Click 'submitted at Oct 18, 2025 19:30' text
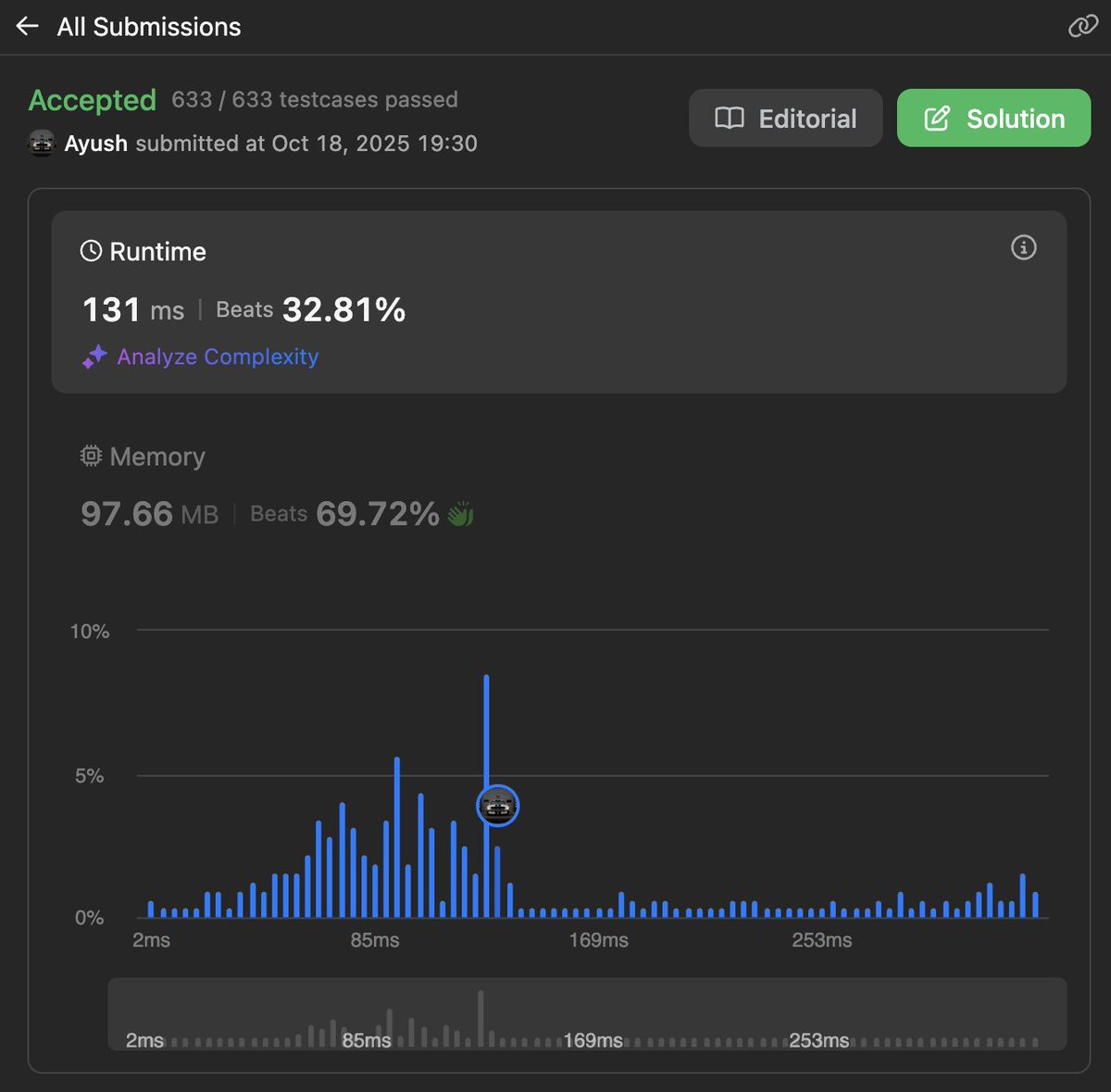This screenshot has height=1092, width=1111. pyautogui.click(x=306, y=144)
